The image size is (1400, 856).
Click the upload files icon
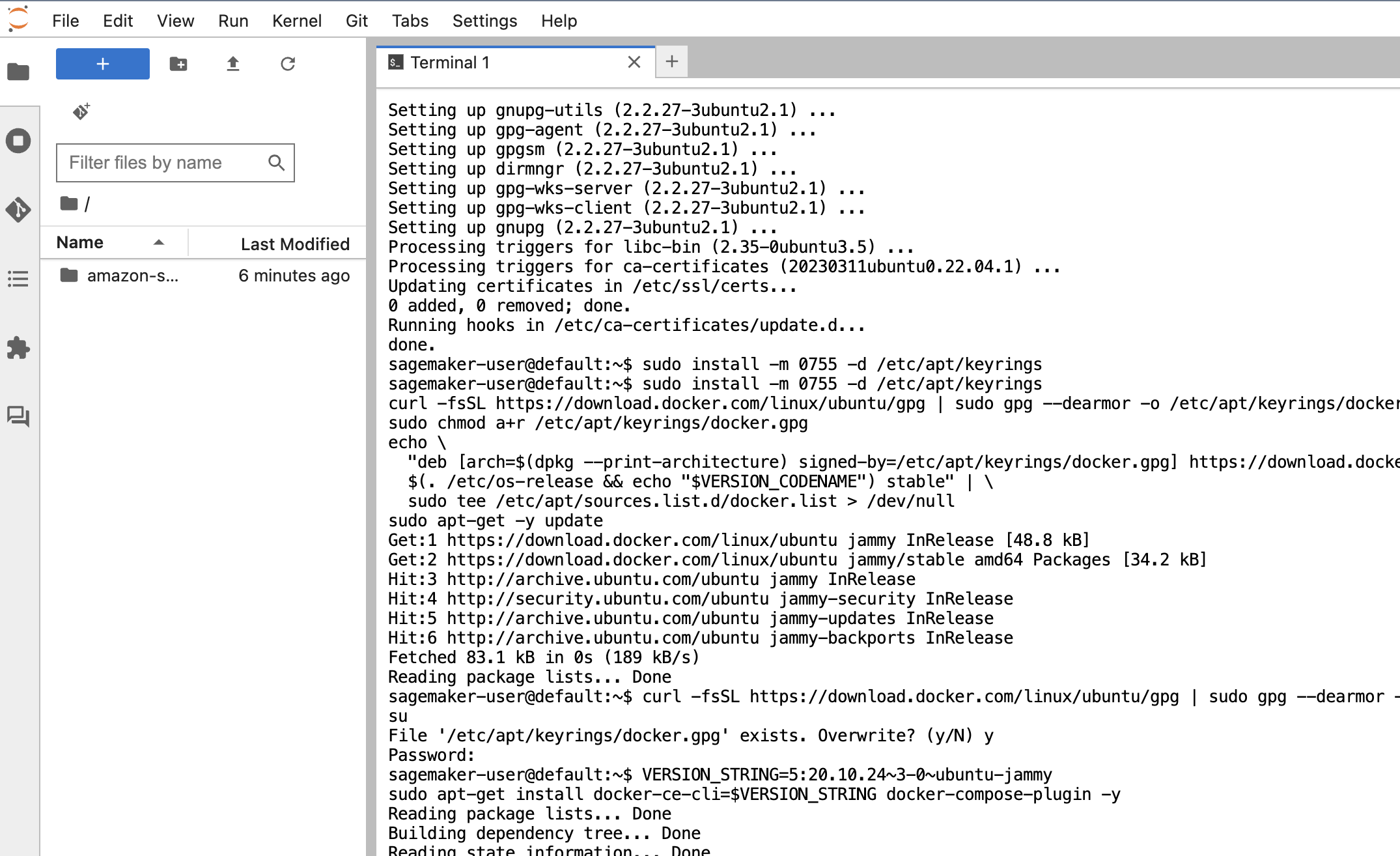point(233,64)
